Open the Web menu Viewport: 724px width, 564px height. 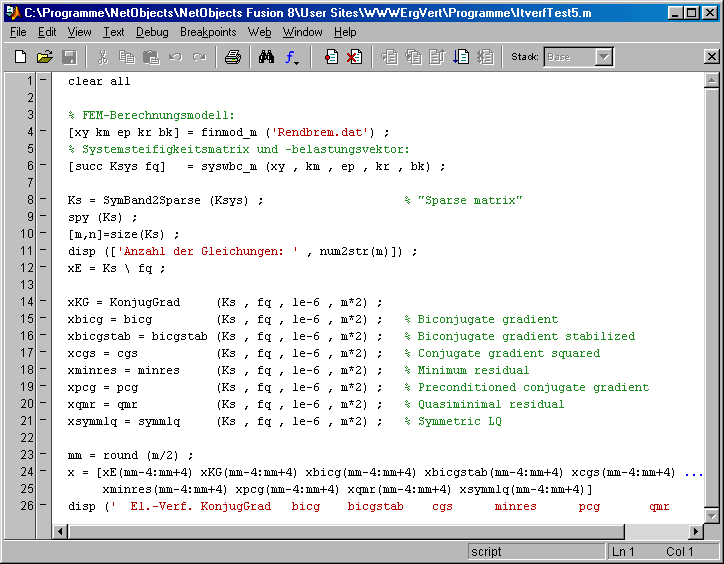point(259,32)
